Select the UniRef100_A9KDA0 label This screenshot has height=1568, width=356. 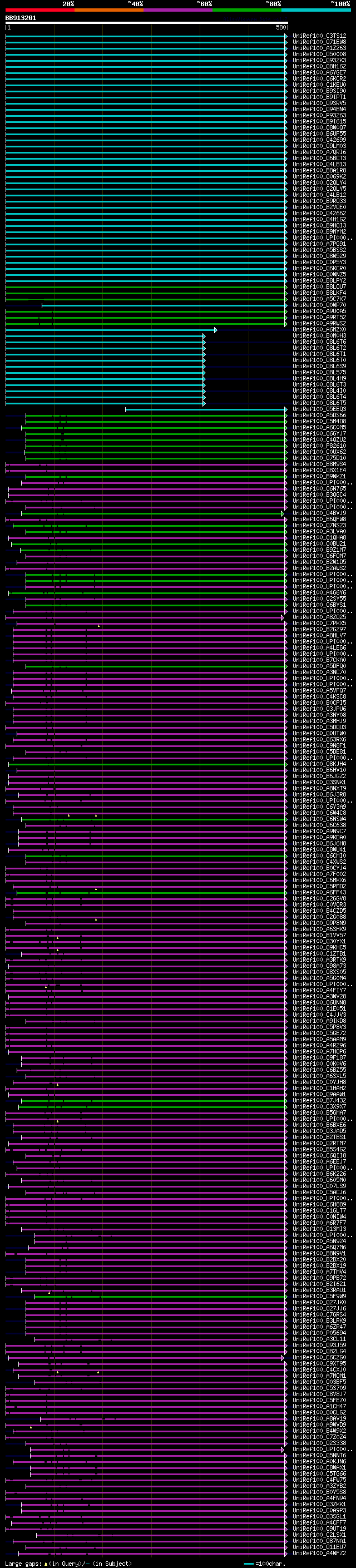[x=319, y=837]
